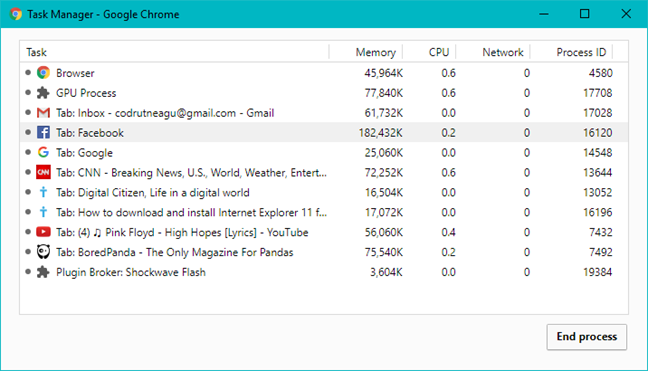The width and height of the screenshot is (648, 371).
Task: Click the BoredPanda panda icon
Action: point(43,252)
